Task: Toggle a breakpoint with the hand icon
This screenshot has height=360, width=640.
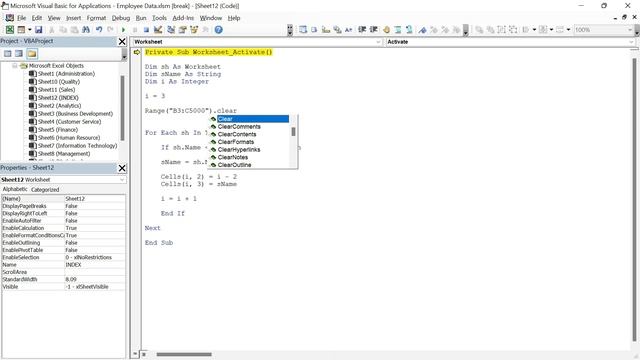Action: point(386,29)
